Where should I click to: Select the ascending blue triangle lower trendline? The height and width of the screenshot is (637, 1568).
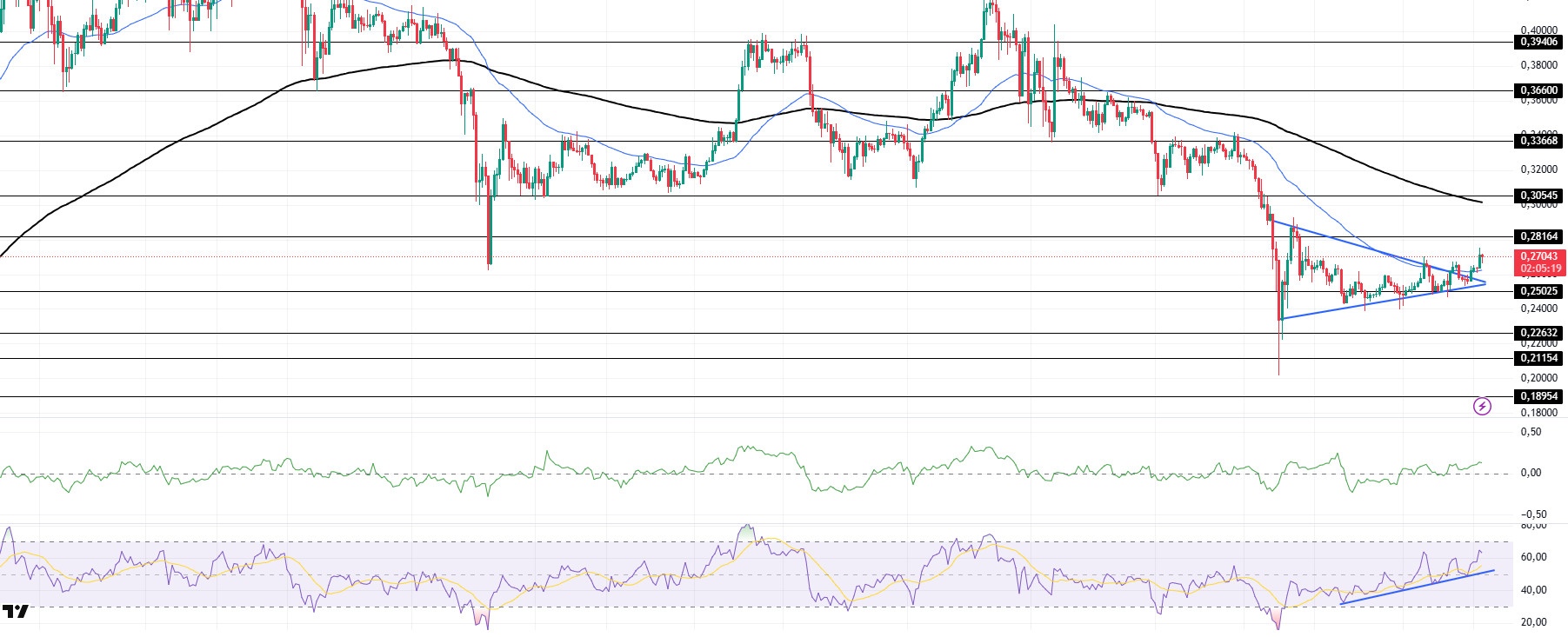(x=1383, y=301)
